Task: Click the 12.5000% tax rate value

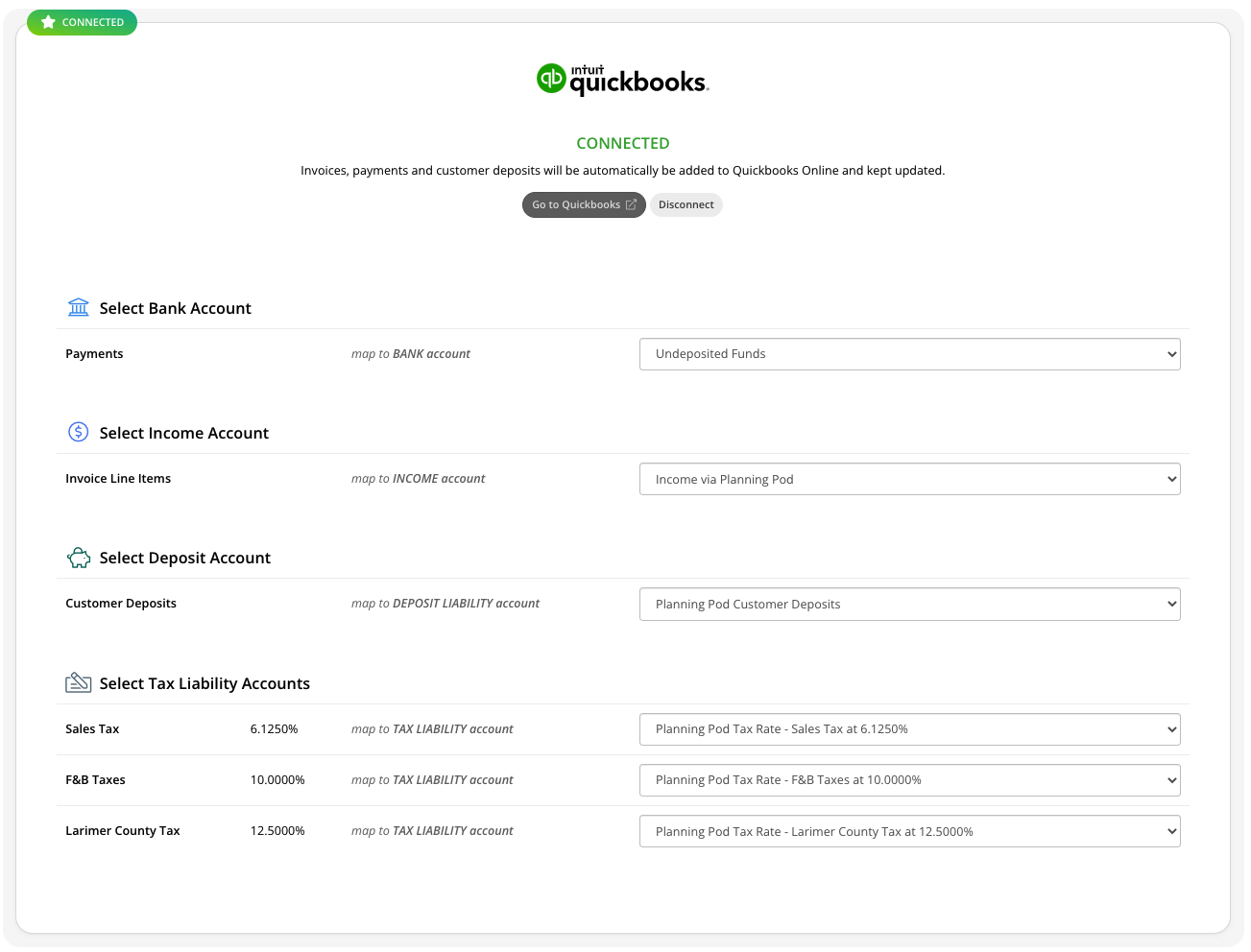Action: [x=277, y=831]
